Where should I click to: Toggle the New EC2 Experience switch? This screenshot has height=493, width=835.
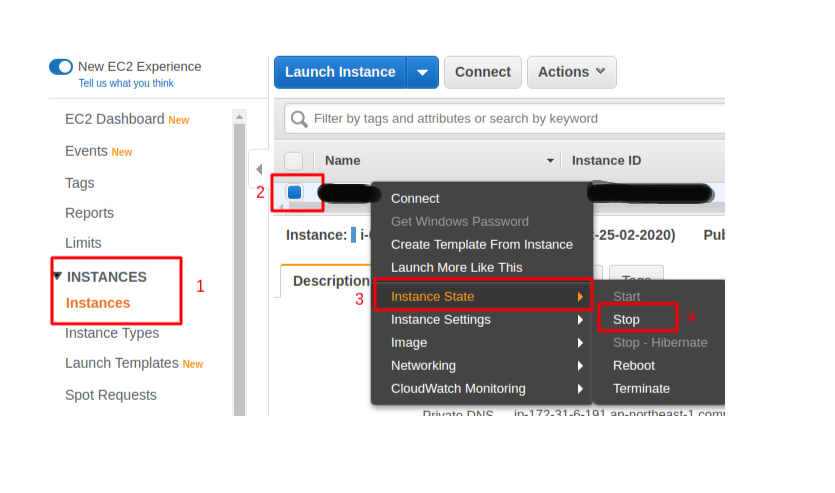coord(61,67)
